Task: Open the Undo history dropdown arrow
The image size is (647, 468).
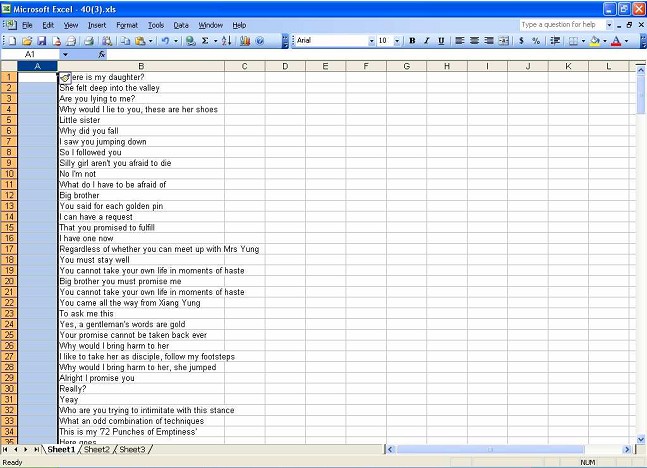Action: pos(175,40)
